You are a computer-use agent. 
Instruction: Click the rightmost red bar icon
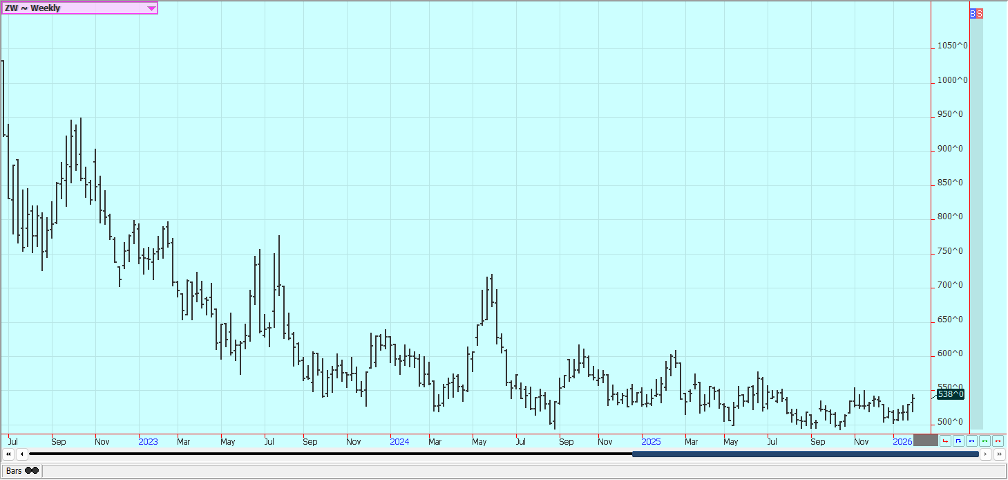click(998, 440)
